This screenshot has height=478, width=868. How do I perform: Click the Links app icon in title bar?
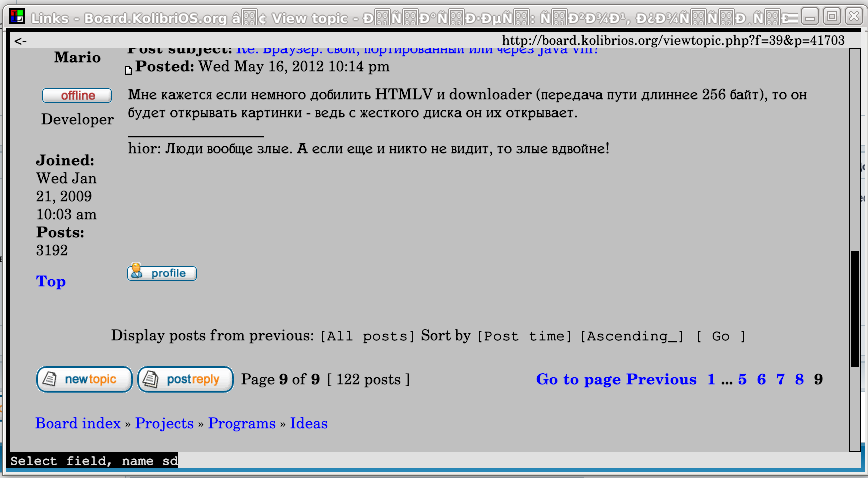[17, 17]
